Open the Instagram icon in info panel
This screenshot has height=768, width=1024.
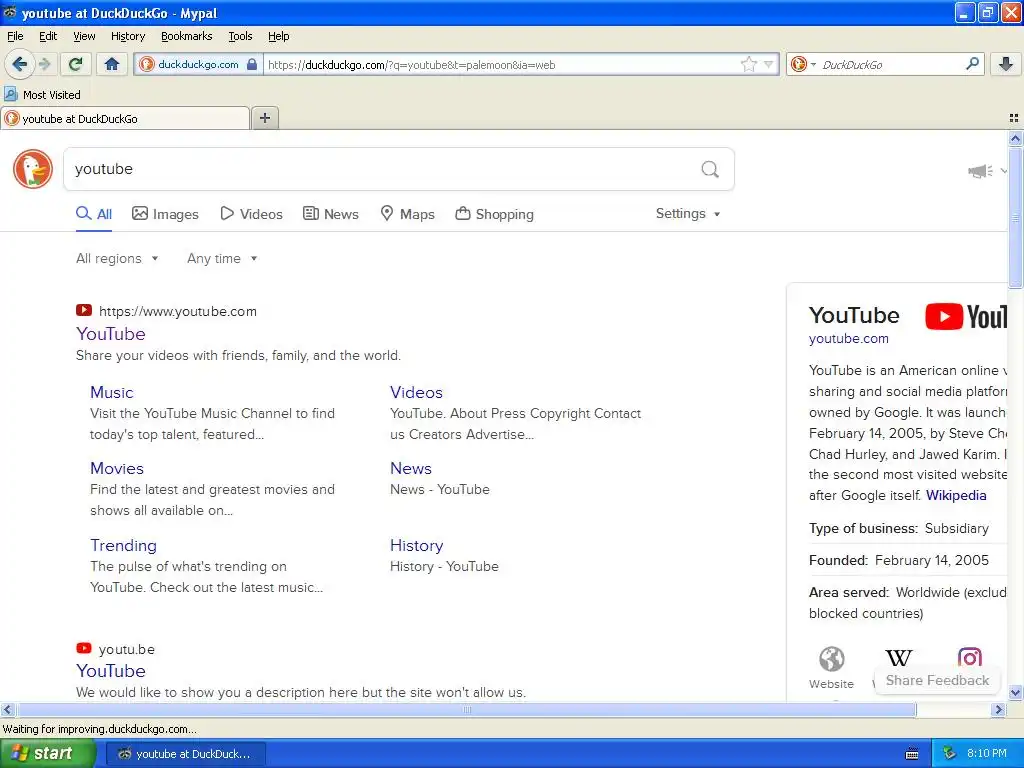tap(970, 658)
